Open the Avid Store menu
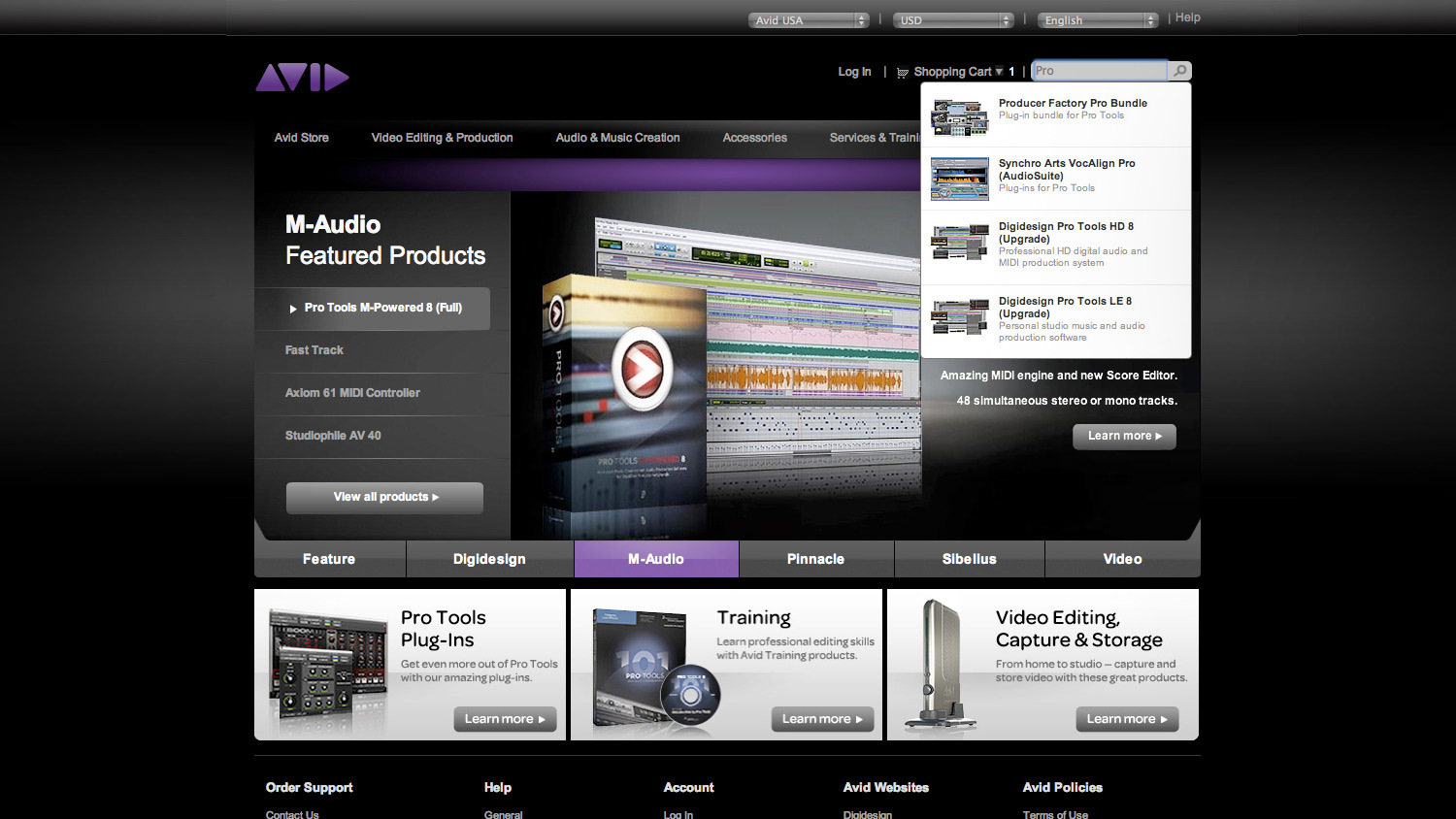This screenshot has height=819, width=1456. point(302,138)
